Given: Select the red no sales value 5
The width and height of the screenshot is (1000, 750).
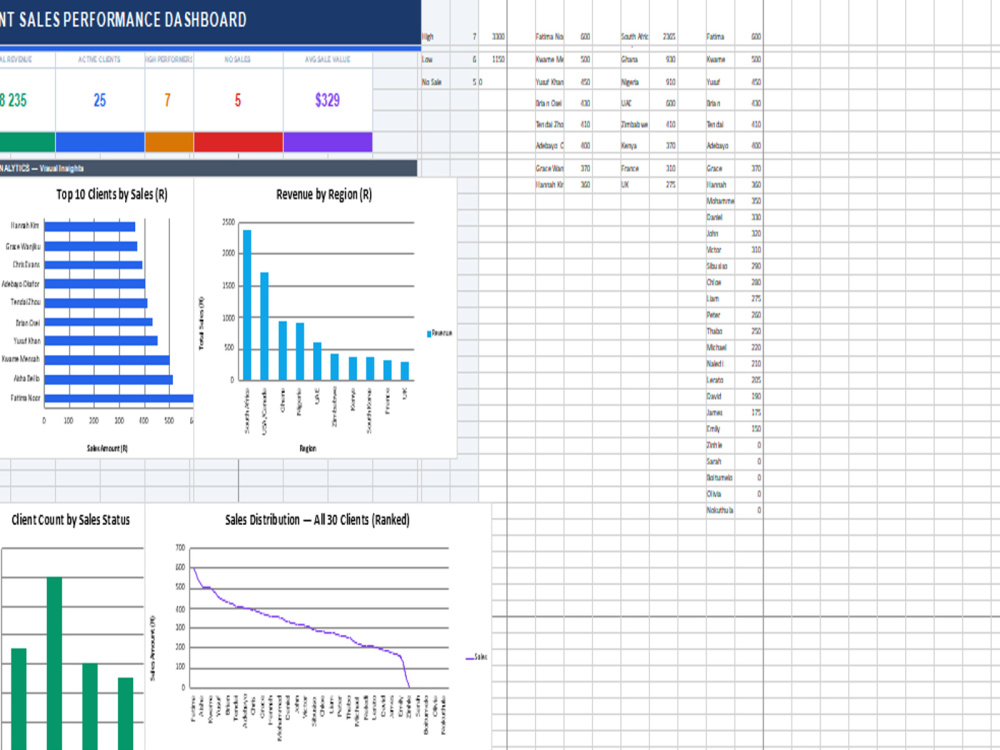Looking at the screenshot, I should (238, 100).
